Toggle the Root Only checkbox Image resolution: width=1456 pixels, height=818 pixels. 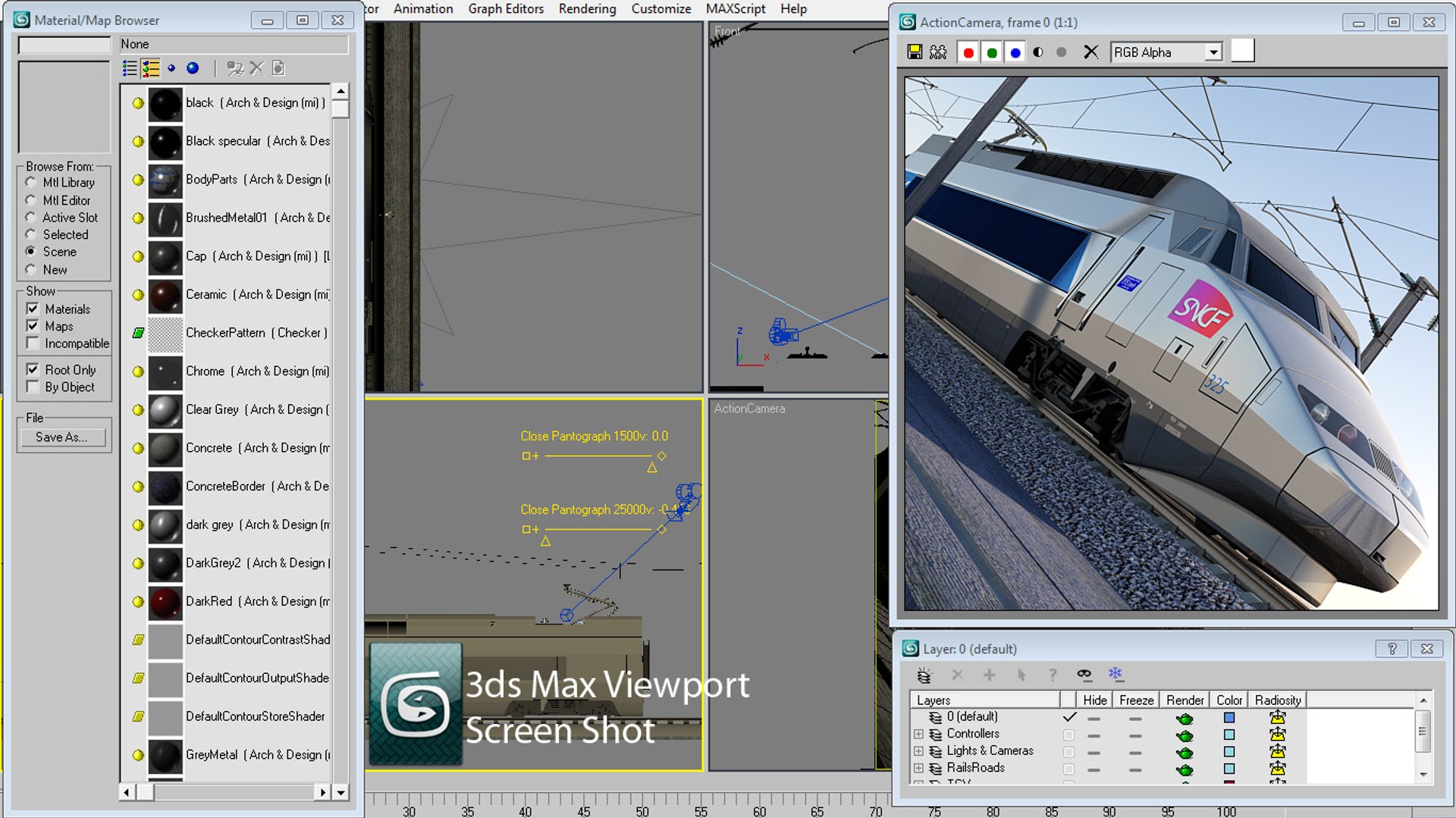click(33, 369)
